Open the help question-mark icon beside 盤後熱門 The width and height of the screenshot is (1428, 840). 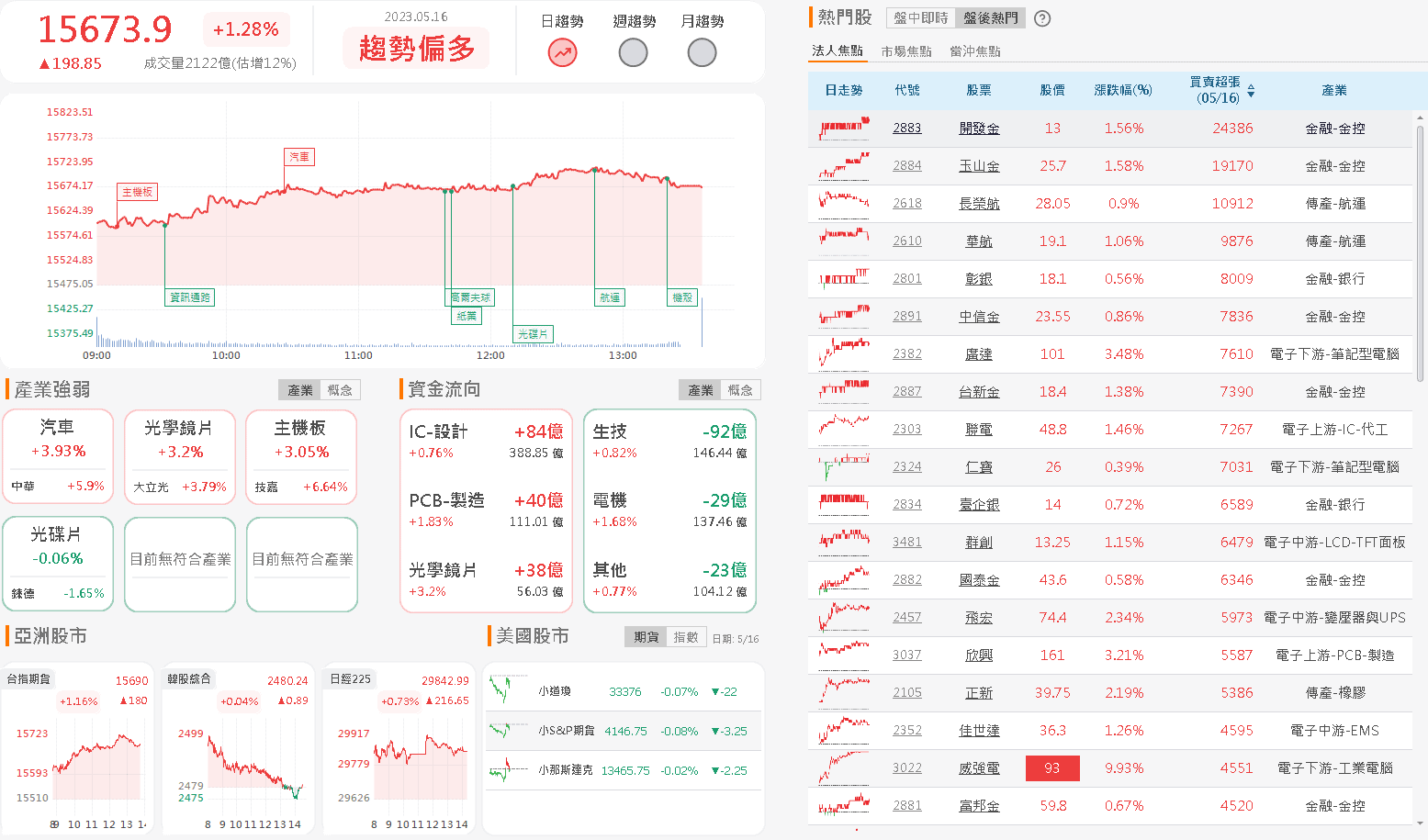[x=1042, y=18]
